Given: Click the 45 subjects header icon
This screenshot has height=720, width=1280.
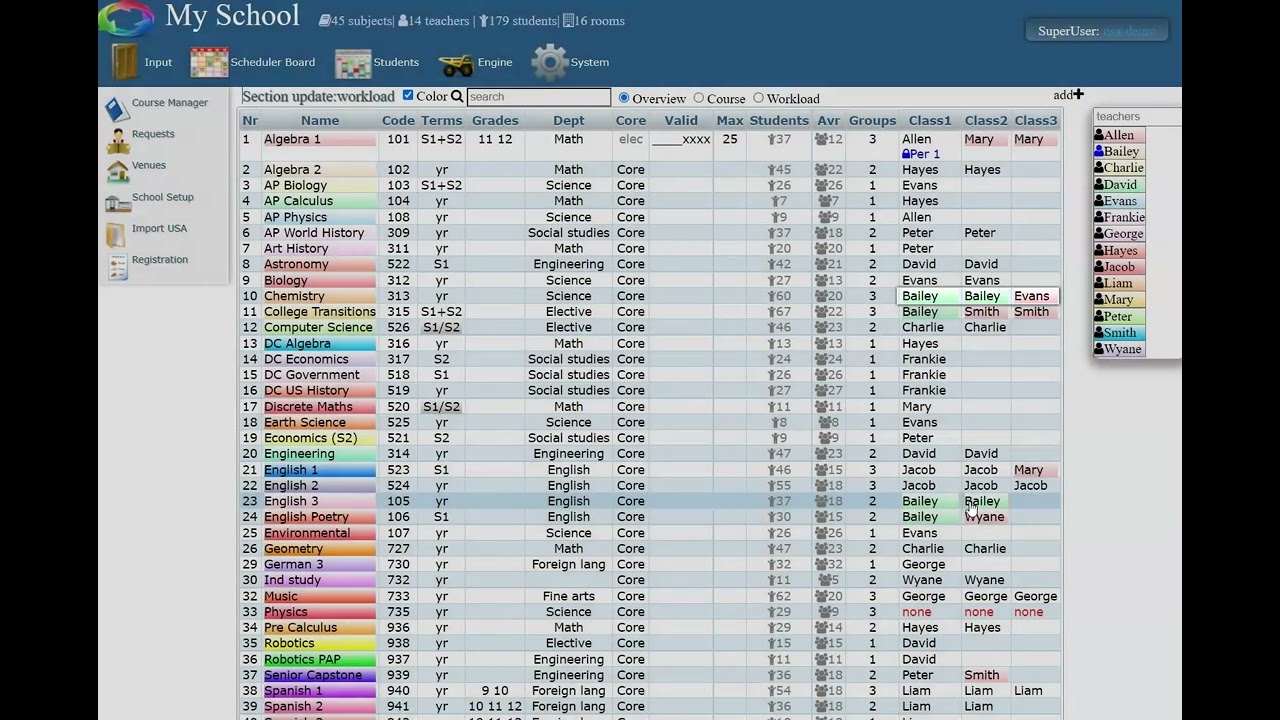Looking at the screenshot, I should click(x=324, y=21).
